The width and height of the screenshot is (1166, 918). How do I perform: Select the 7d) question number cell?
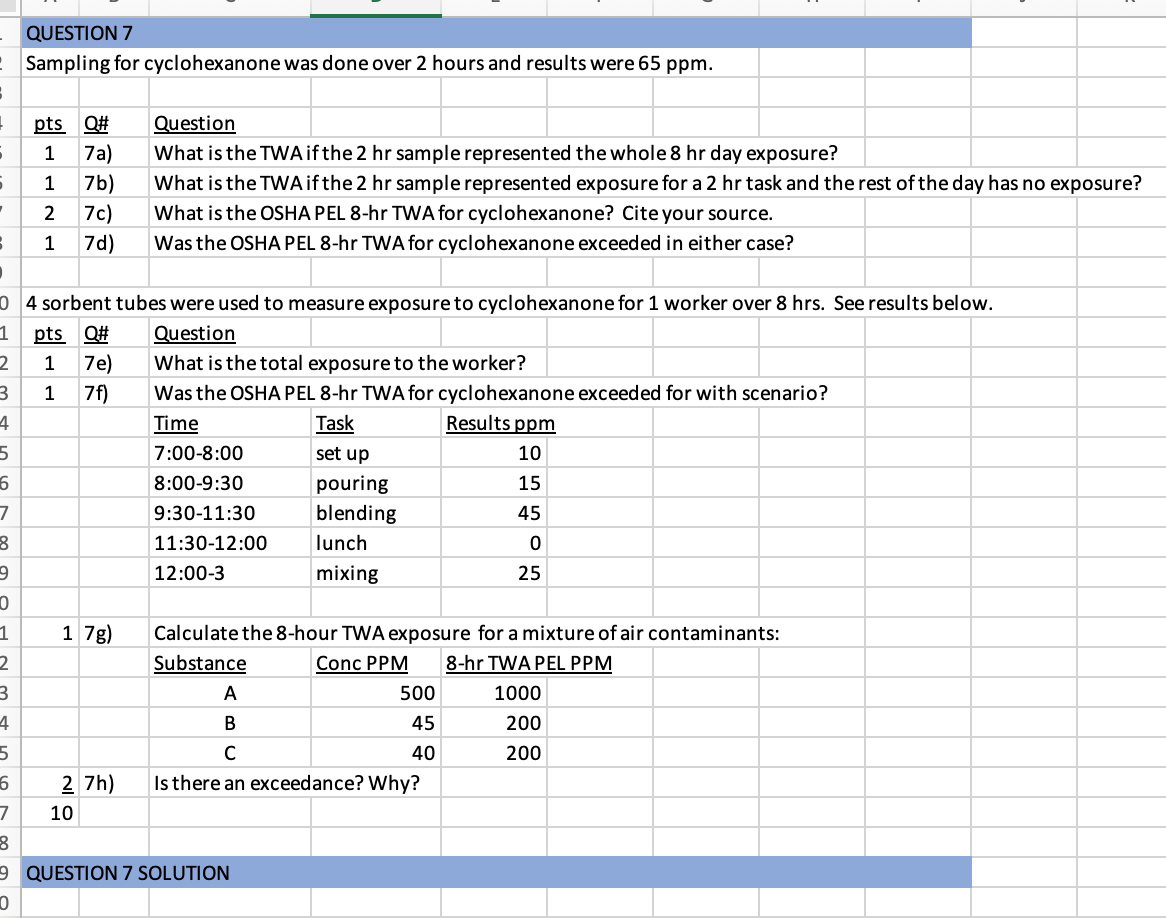coord(114,243)
